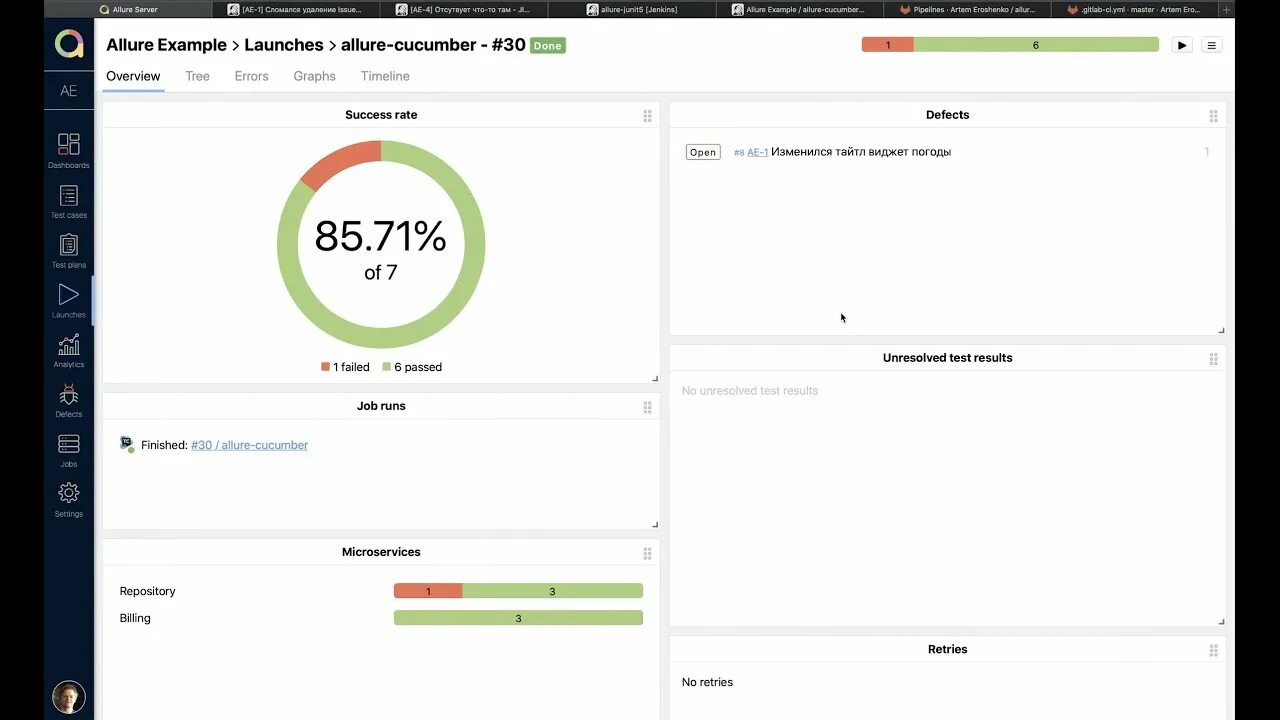Select the Allure Server browser tab
Viewport: 1280px width, 720px height.
[x=129, y=9]
